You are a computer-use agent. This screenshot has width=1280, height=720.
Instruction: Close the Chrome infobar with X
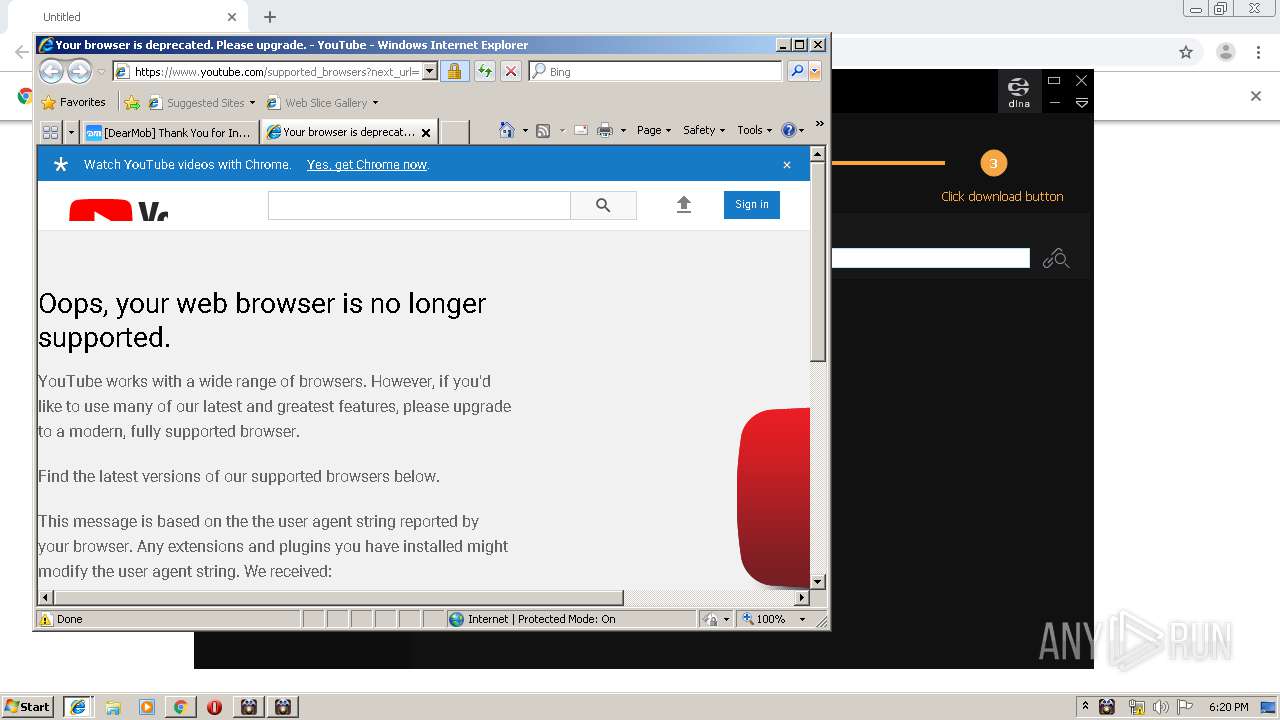click(1256, 96)
